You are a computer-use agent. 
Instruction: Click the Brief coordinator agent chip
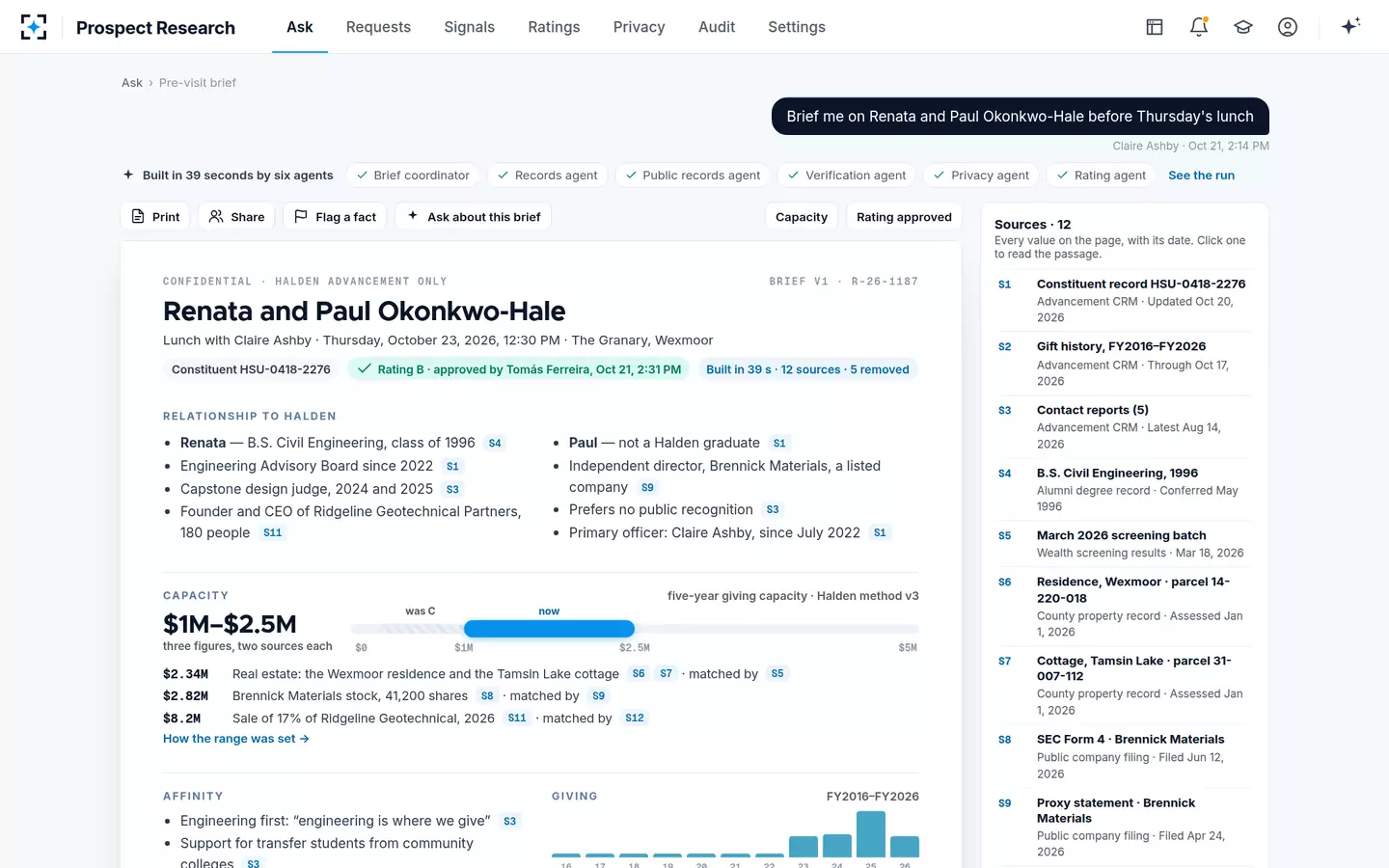pos(412,176)
